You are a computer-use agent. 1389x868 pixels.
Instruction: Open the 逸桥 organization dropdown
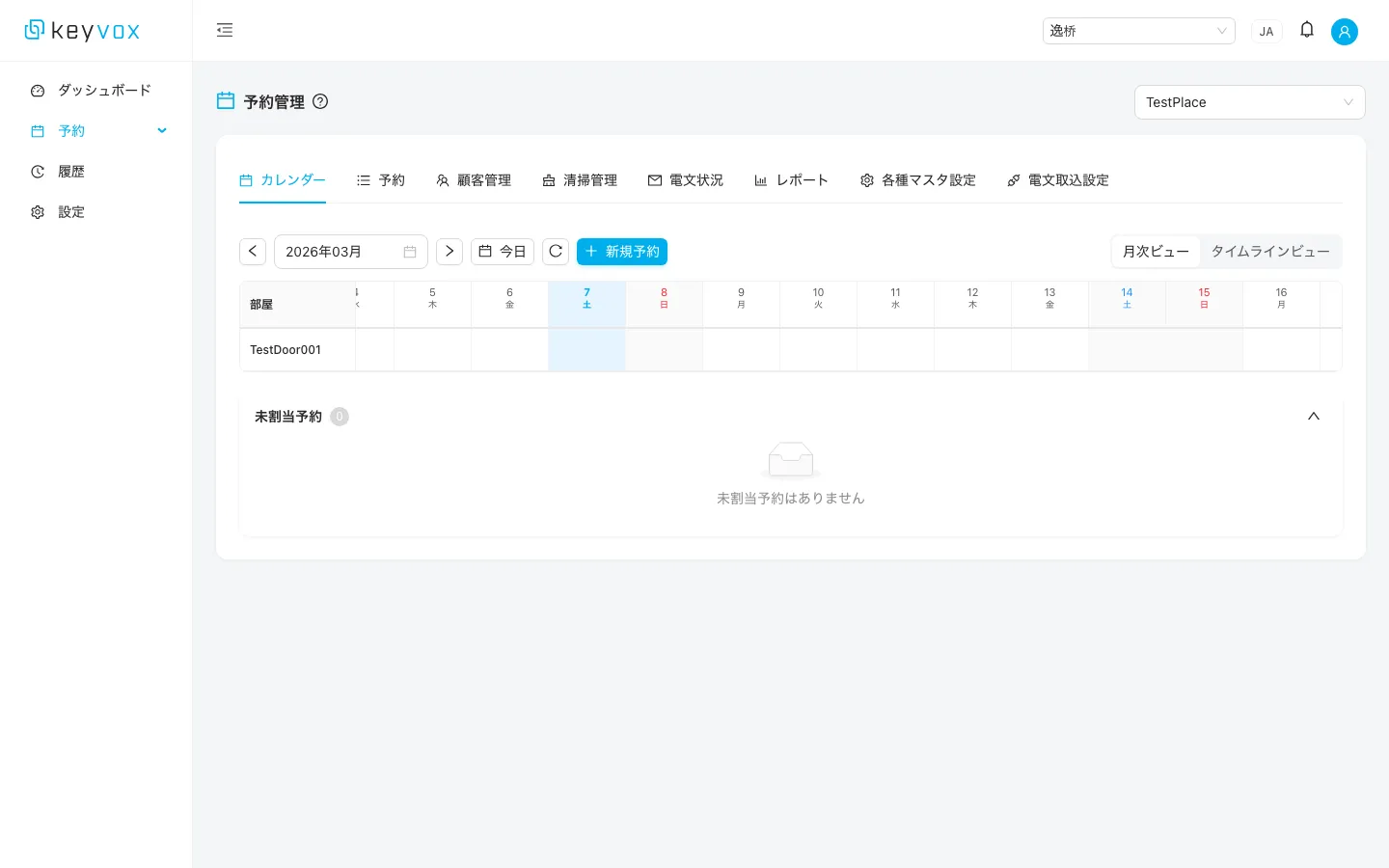1137,31
